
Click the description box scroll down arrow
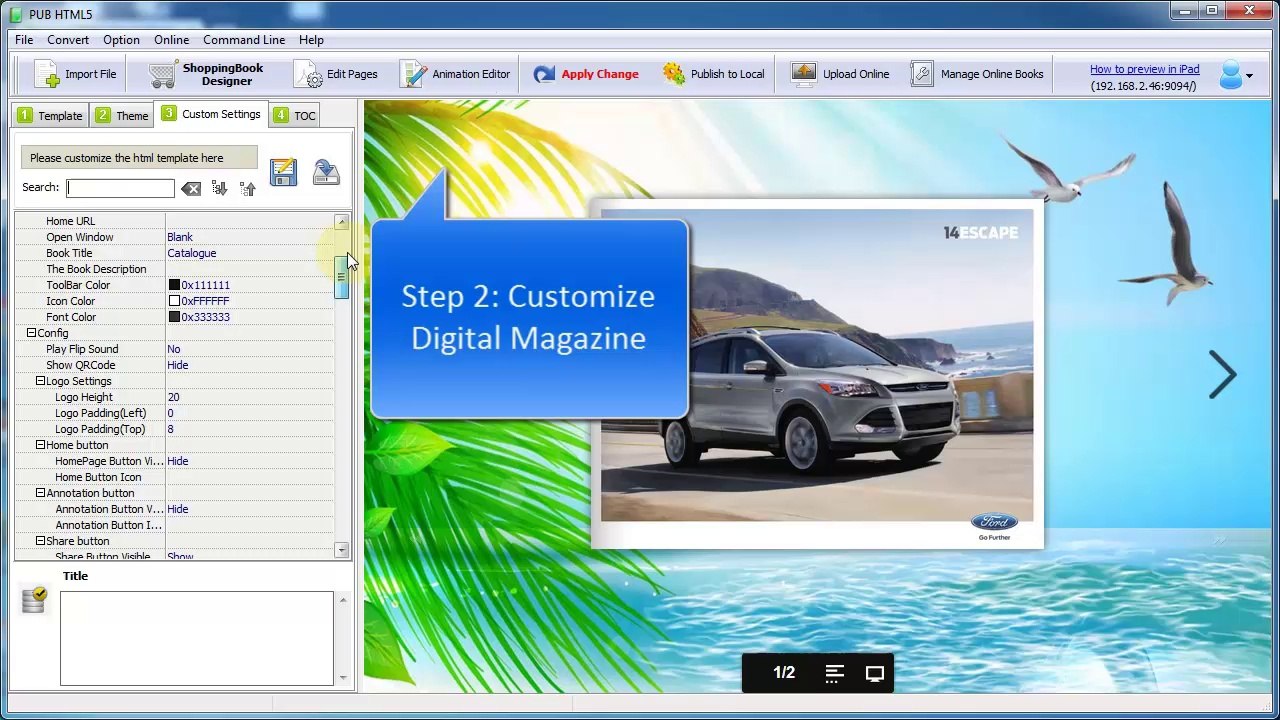pyautogui.click(x=343, y=678)
